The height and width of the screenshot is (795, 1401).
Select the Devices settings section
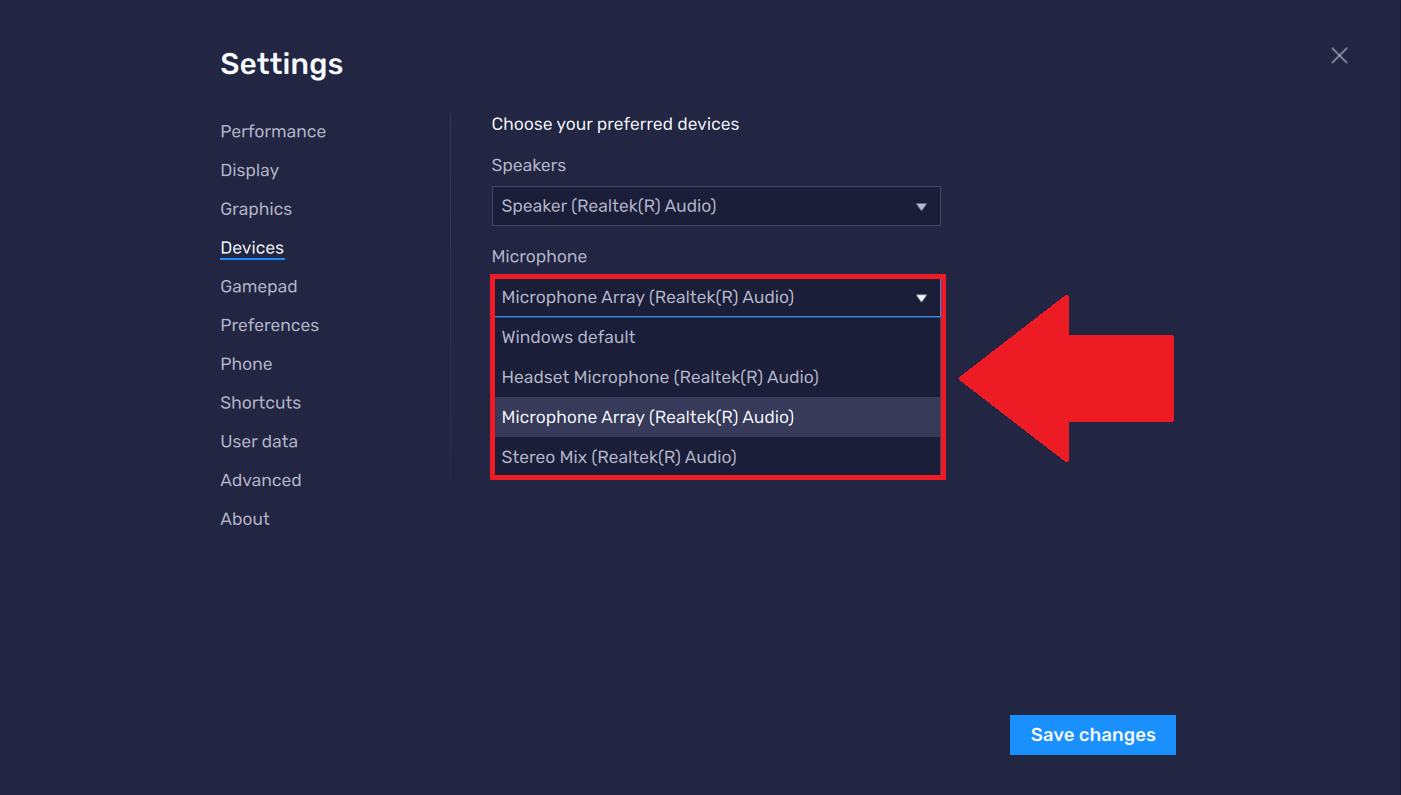pyautogui.click(x=252, y=248)
